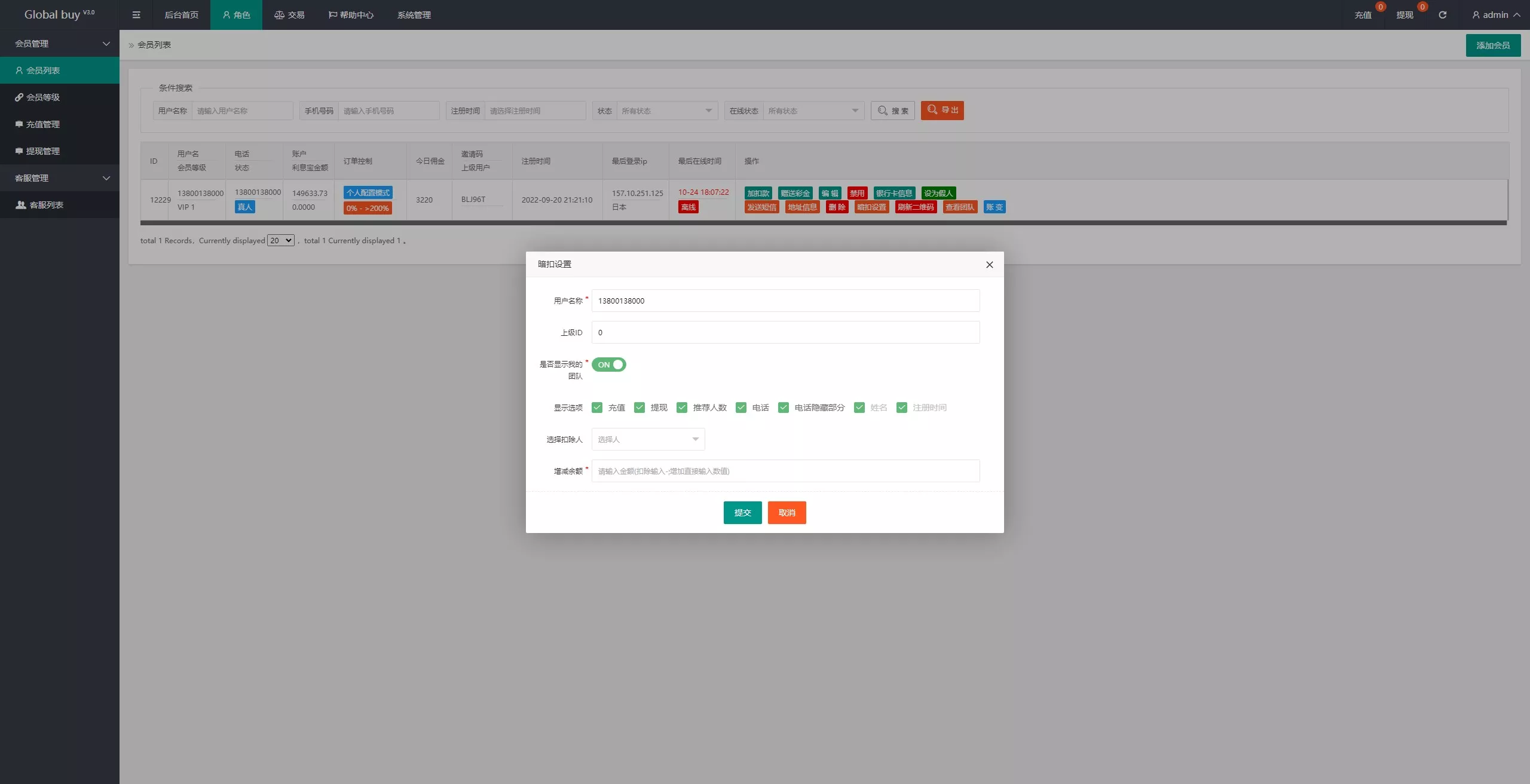Toggle the 是否显示我的团队 ON switch
This screenshot has width=1530, height=784.
coord(608,365)
